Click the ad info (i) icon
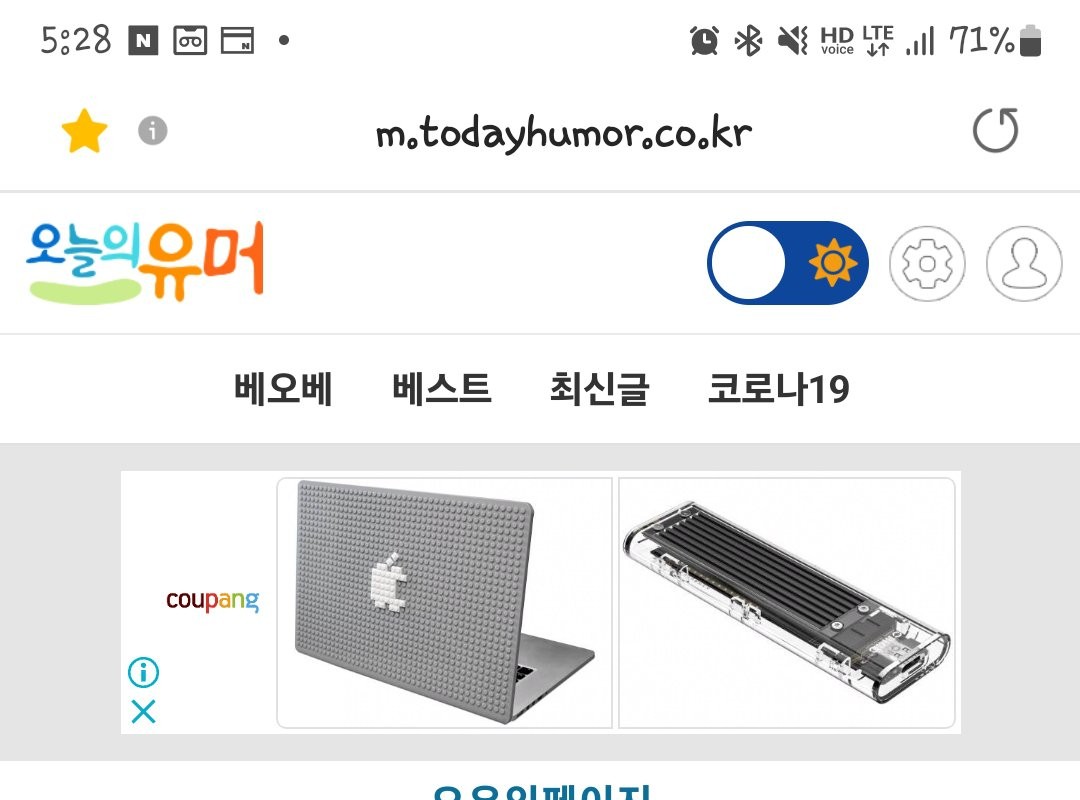Viewport: 1080px width, 800px height. 143,672
